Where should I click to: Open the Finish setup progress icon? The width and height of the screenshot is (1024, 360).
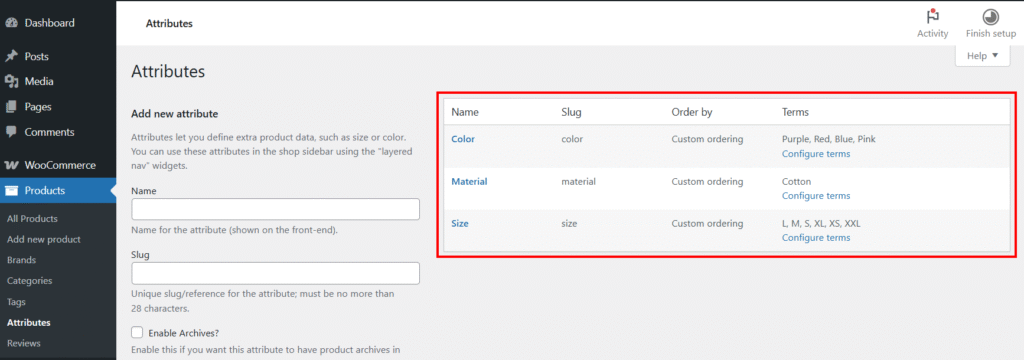(991, 17)
